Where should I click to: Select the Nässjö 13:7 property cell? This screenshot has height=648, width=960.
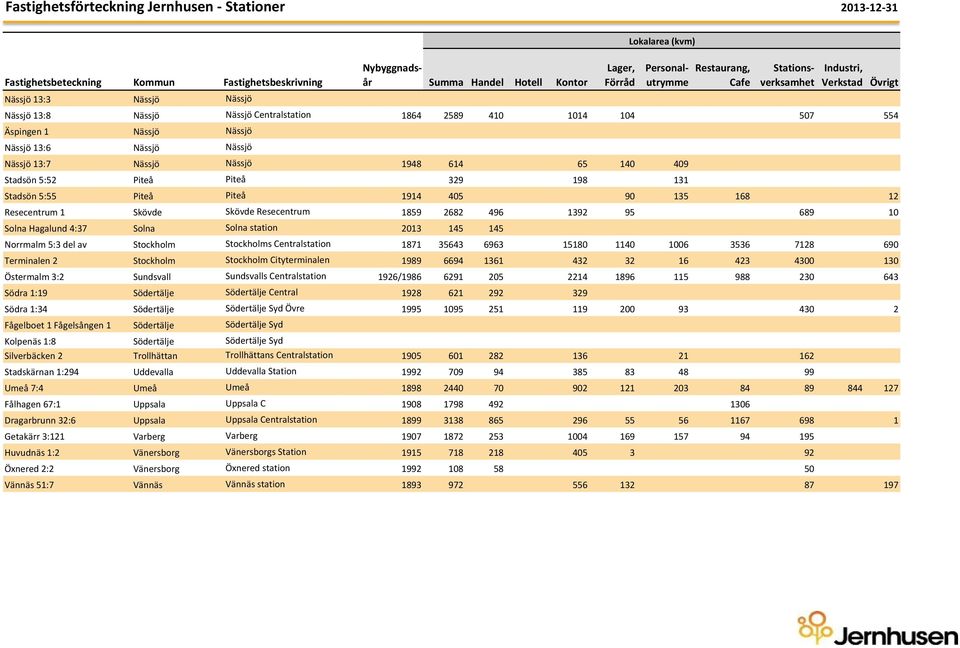28,164
